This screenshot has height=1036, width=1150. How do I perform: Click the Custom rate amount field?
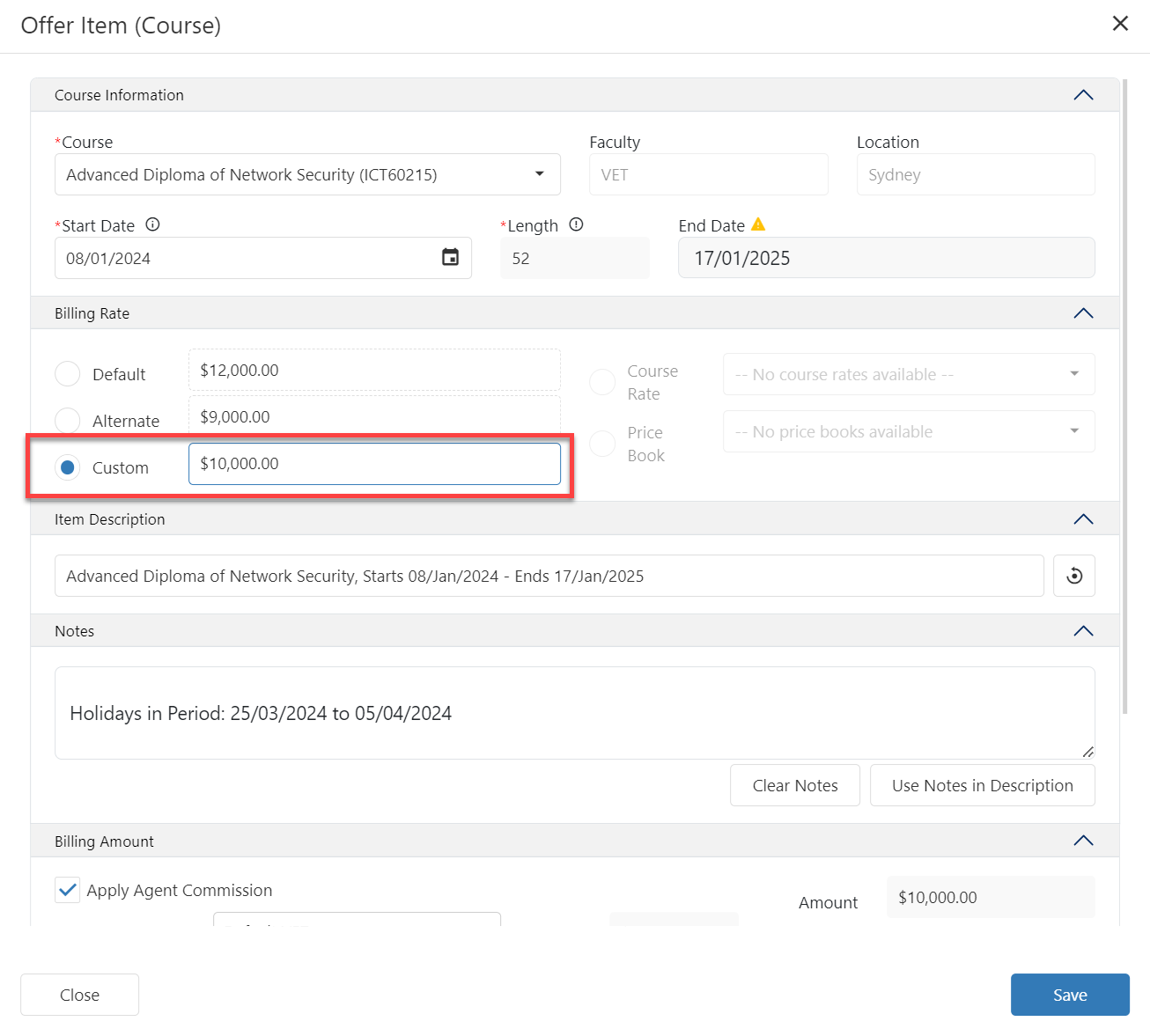(x=374, y=464)
